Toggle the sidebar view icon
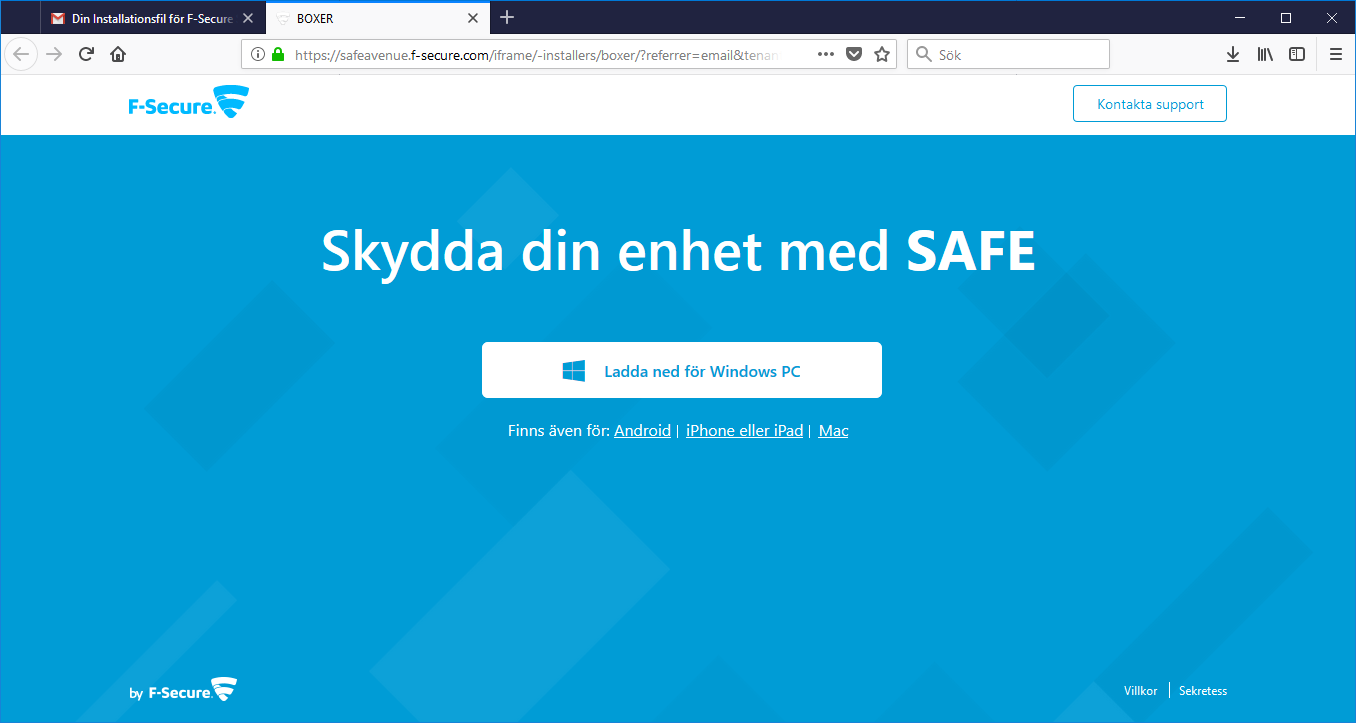 click(x=1297, y=54)
